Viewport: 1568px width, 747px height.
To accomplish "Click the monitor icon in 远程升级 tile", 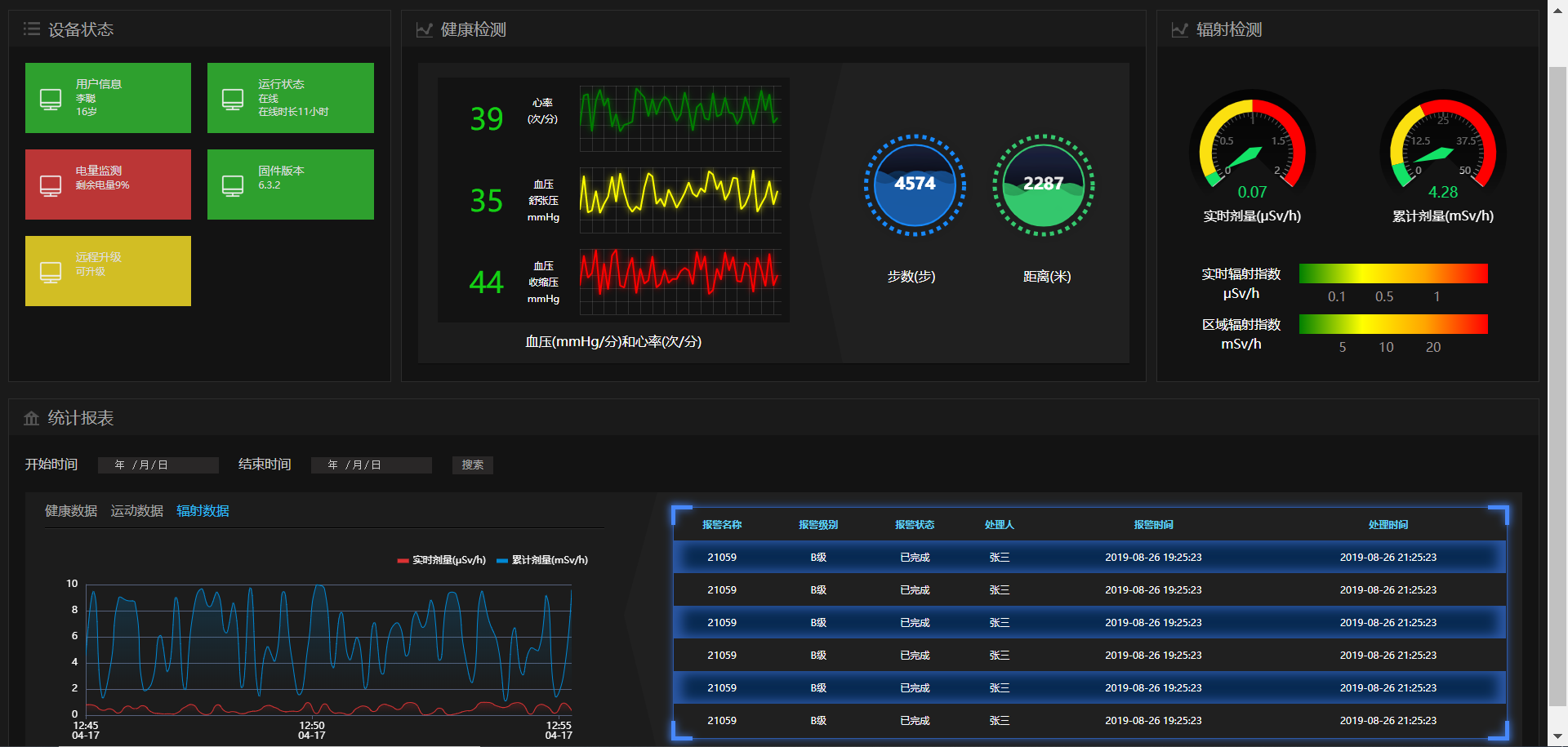I will point(51,272).
